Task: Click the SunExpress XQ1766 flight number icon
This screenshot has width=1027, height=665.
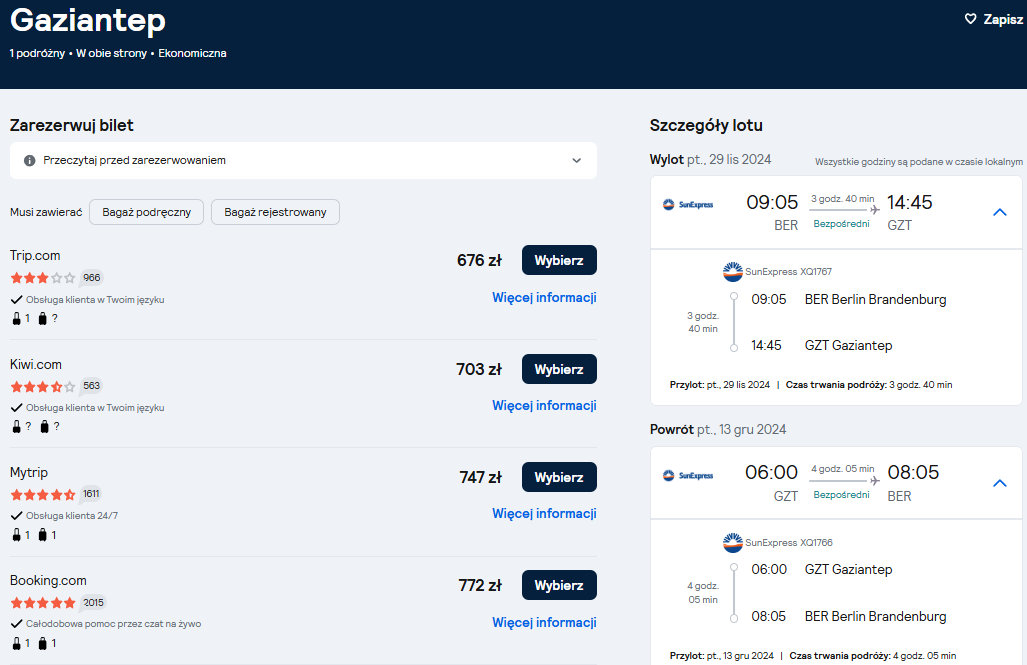Action: pos(732,542)
